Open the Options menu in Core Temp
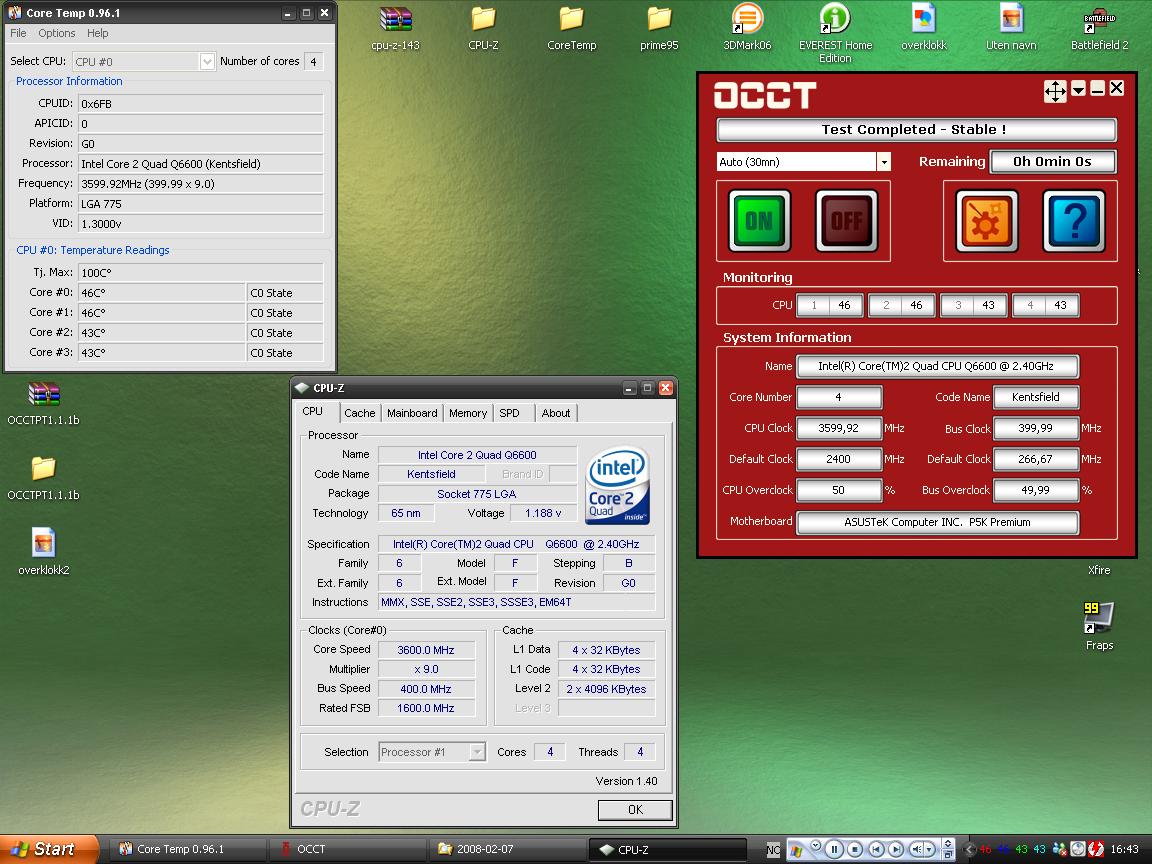 pos(57,33)
